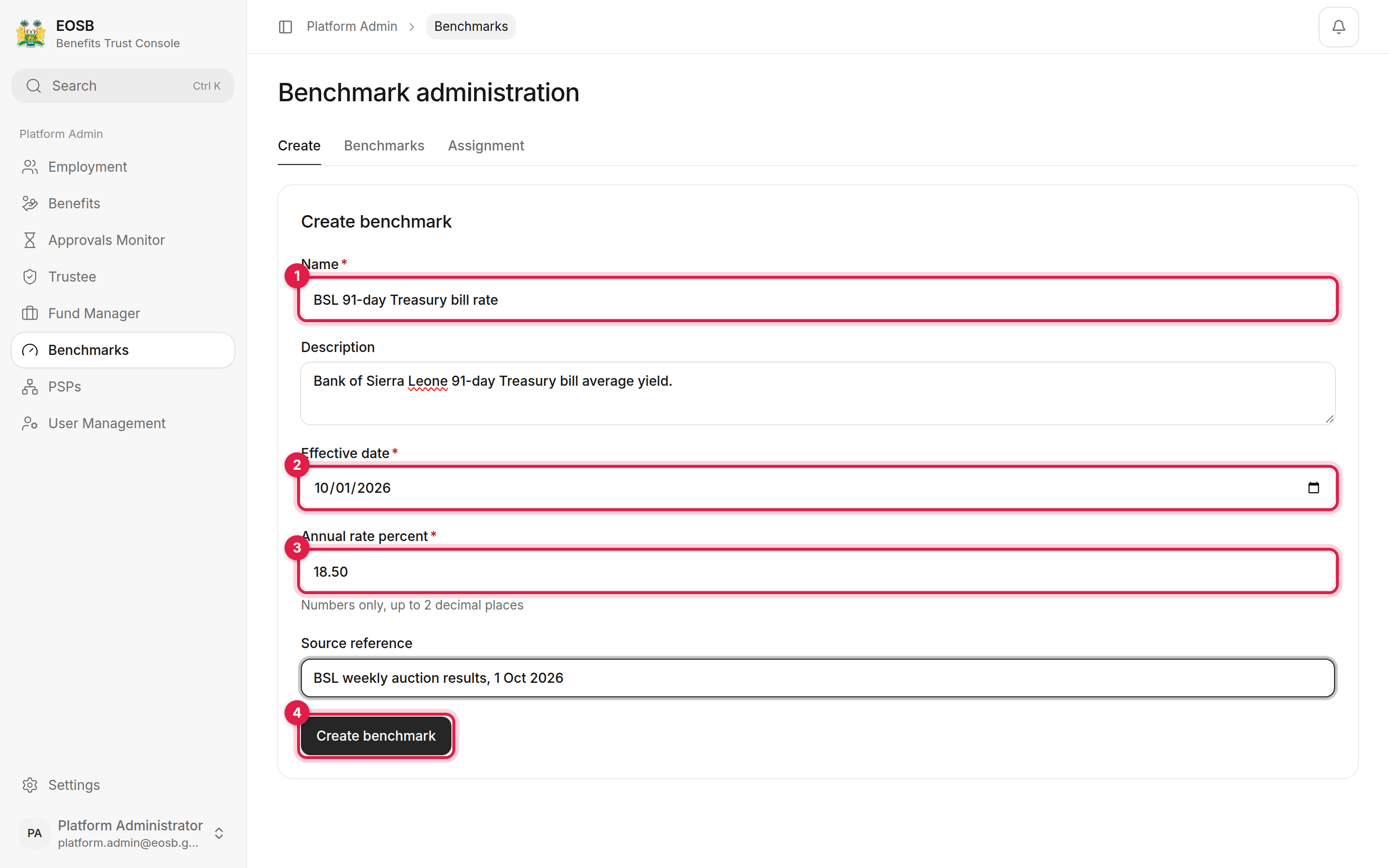Click the Fund Manager briefcase icon
The image size is (1389, 868).
point(30,313)
